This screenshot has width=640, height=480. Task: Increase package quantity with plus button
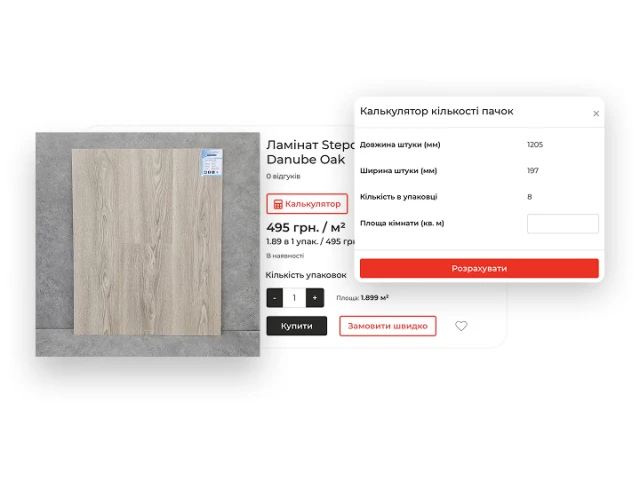point(315,298)
